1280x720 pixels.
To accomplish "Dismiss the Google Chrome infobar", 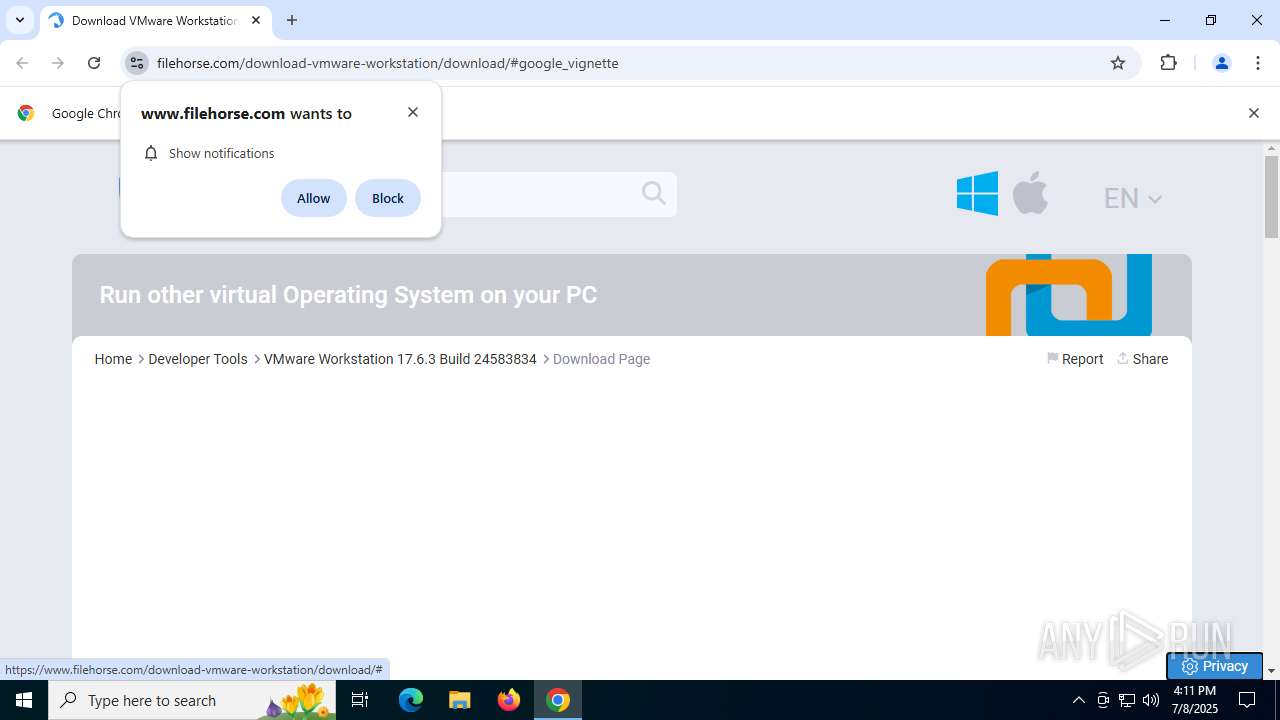I will point(1253,113).
